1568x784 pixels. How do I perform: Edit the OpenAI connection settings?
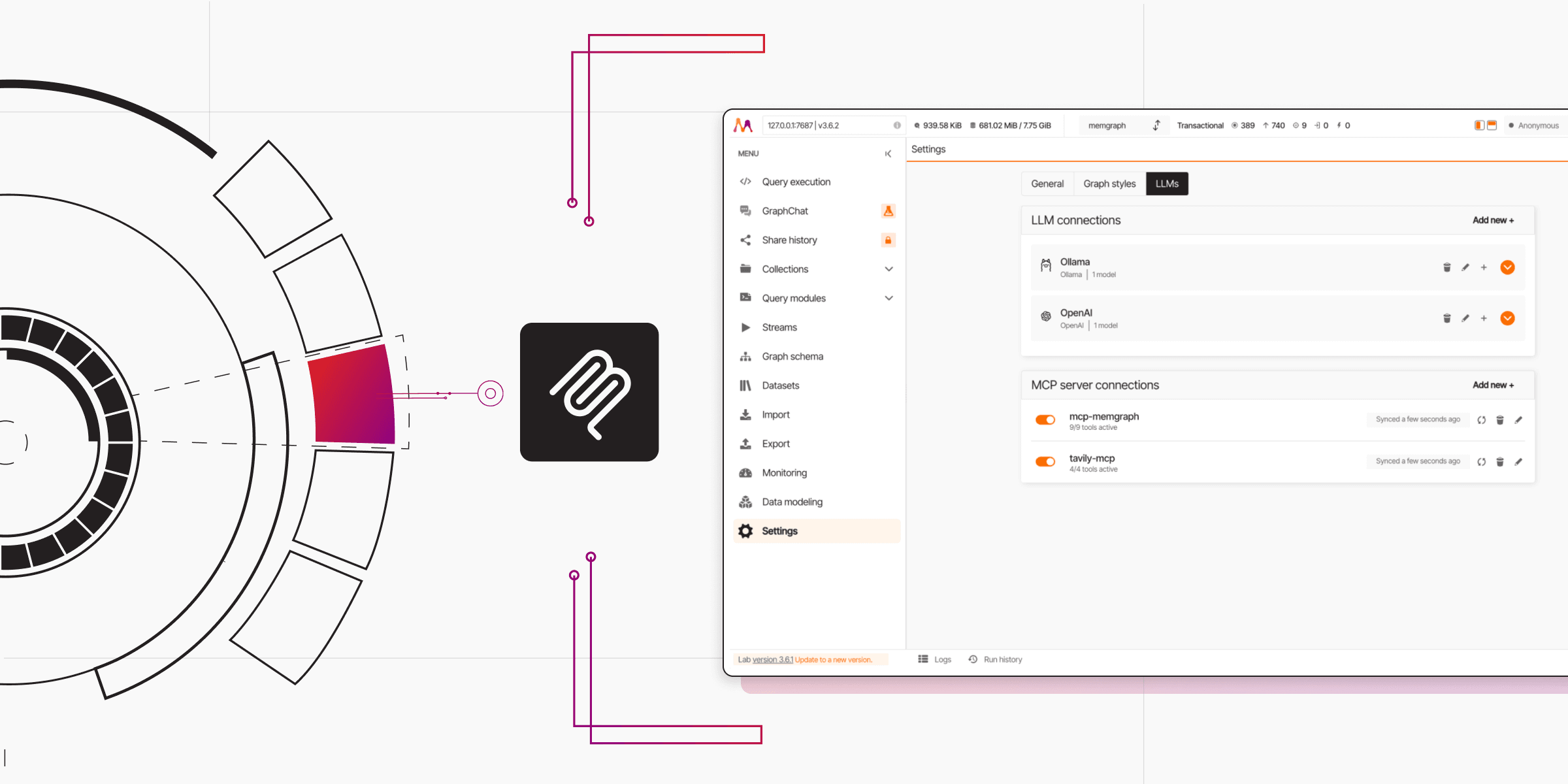pos(1465,318)
